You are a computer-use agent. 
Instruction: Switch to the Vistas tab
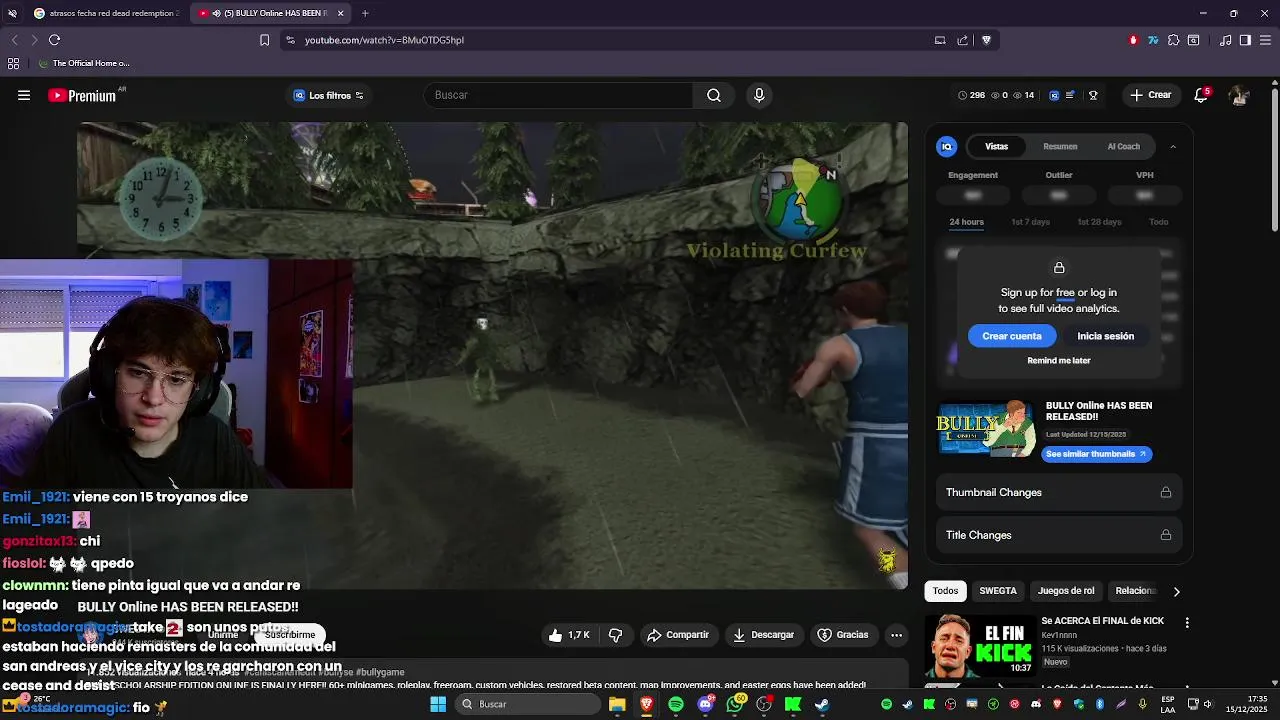point(997,146)
